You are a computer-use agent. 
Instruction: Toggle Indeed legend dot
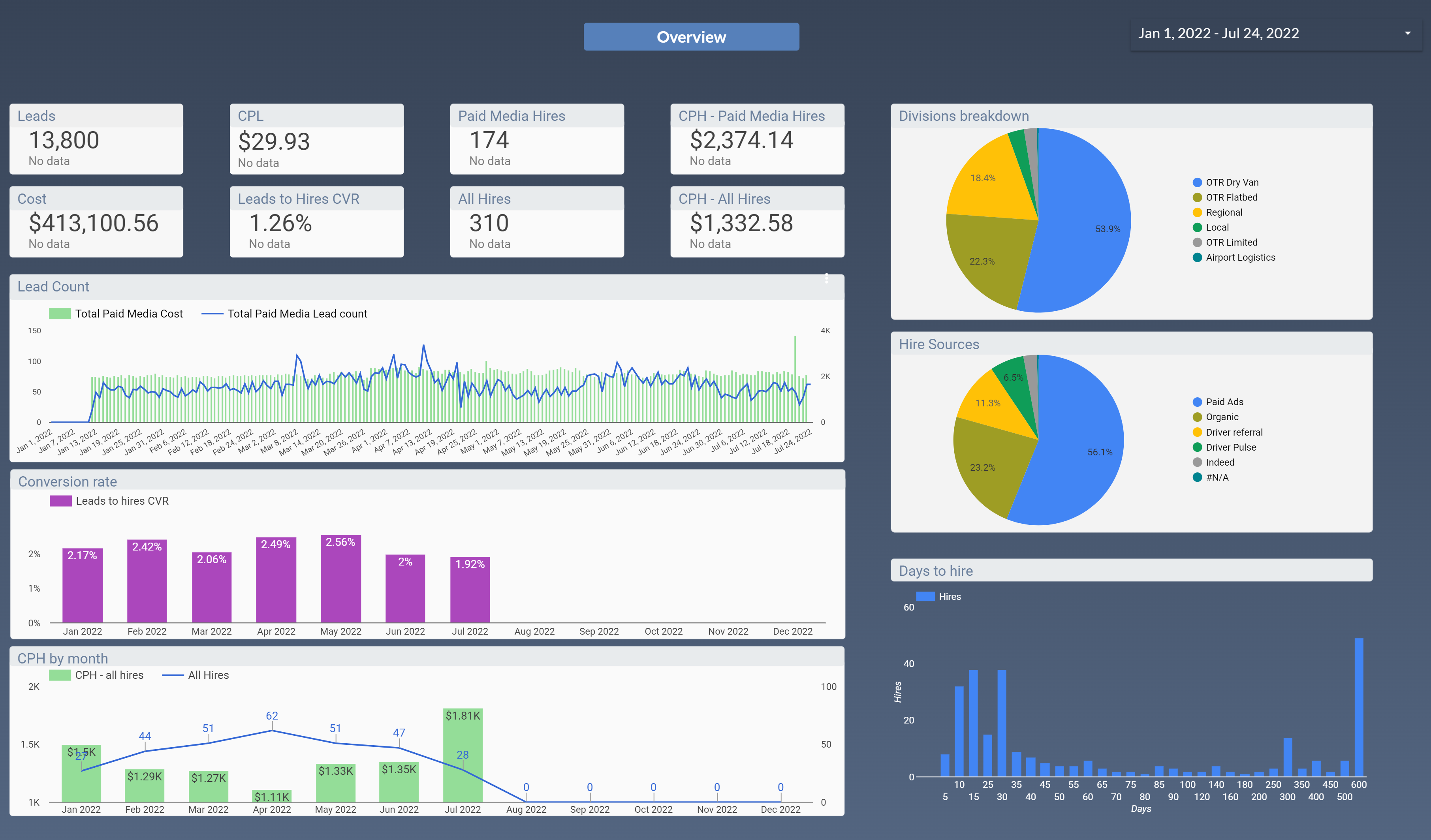coord(1197,462)
